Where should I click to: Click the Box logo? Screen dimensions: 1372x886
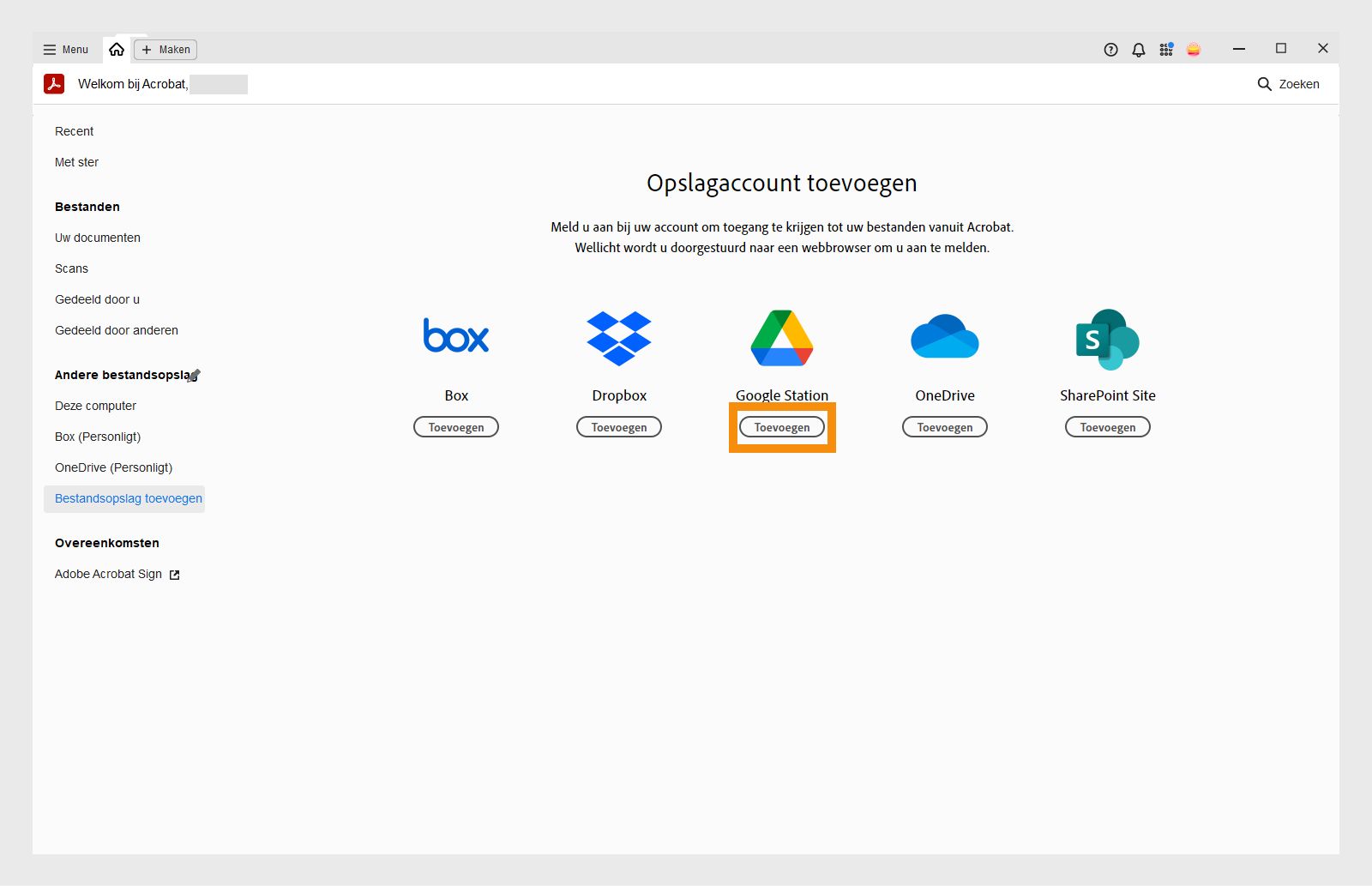[x=455, y=336]
